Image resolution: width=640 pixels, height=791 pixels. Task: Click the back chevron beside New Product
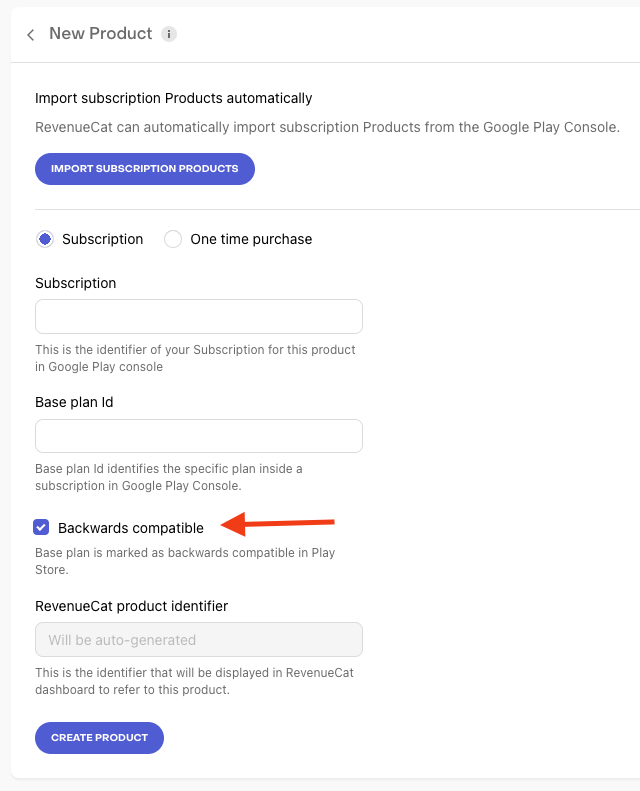click(x=31, y=35)
